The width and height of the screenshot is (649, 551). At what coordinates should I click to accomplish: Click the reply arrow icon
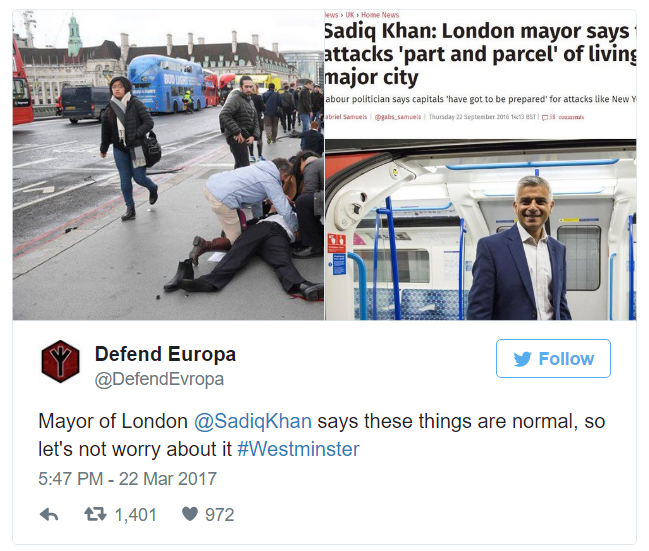(49, 515)
